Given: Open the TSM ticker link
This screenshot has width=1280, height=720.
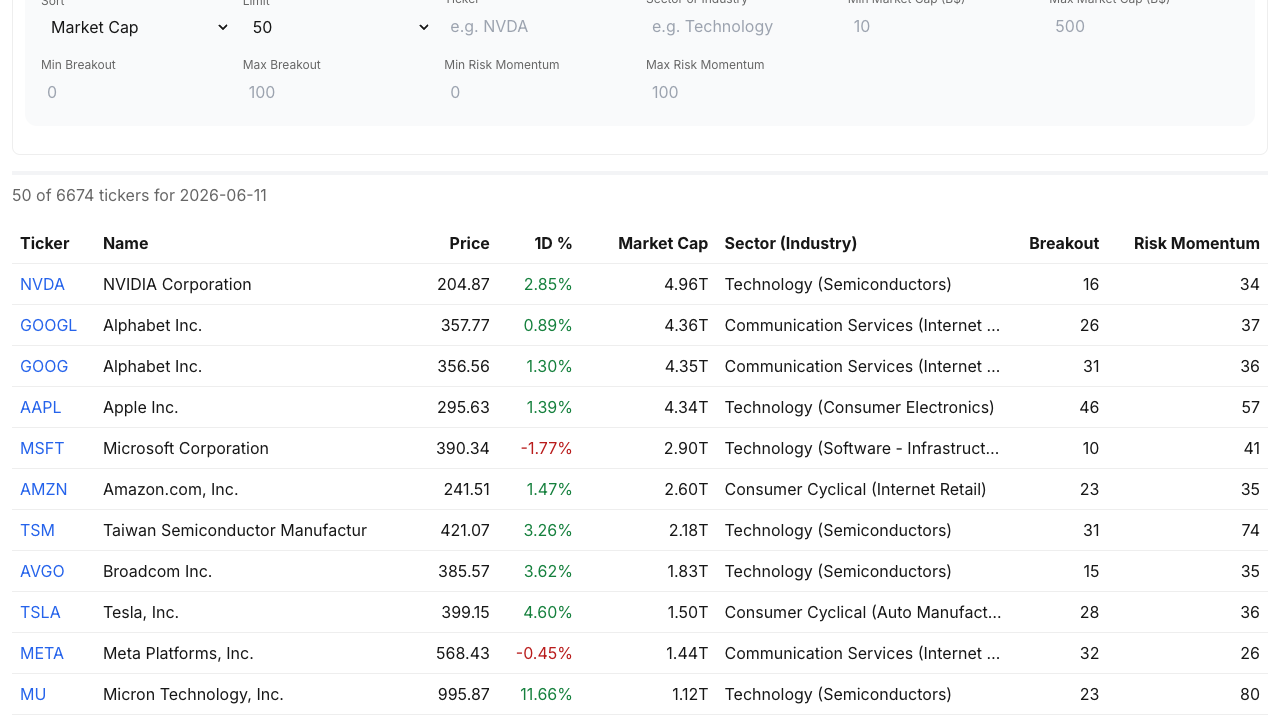Looking at the screenshot, I should pos(37,530).
